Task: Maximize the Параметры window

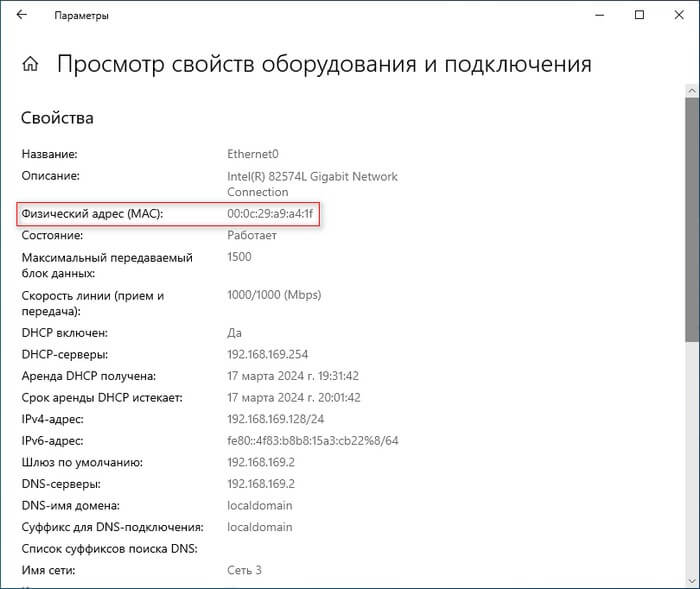Action: [639, 15]
